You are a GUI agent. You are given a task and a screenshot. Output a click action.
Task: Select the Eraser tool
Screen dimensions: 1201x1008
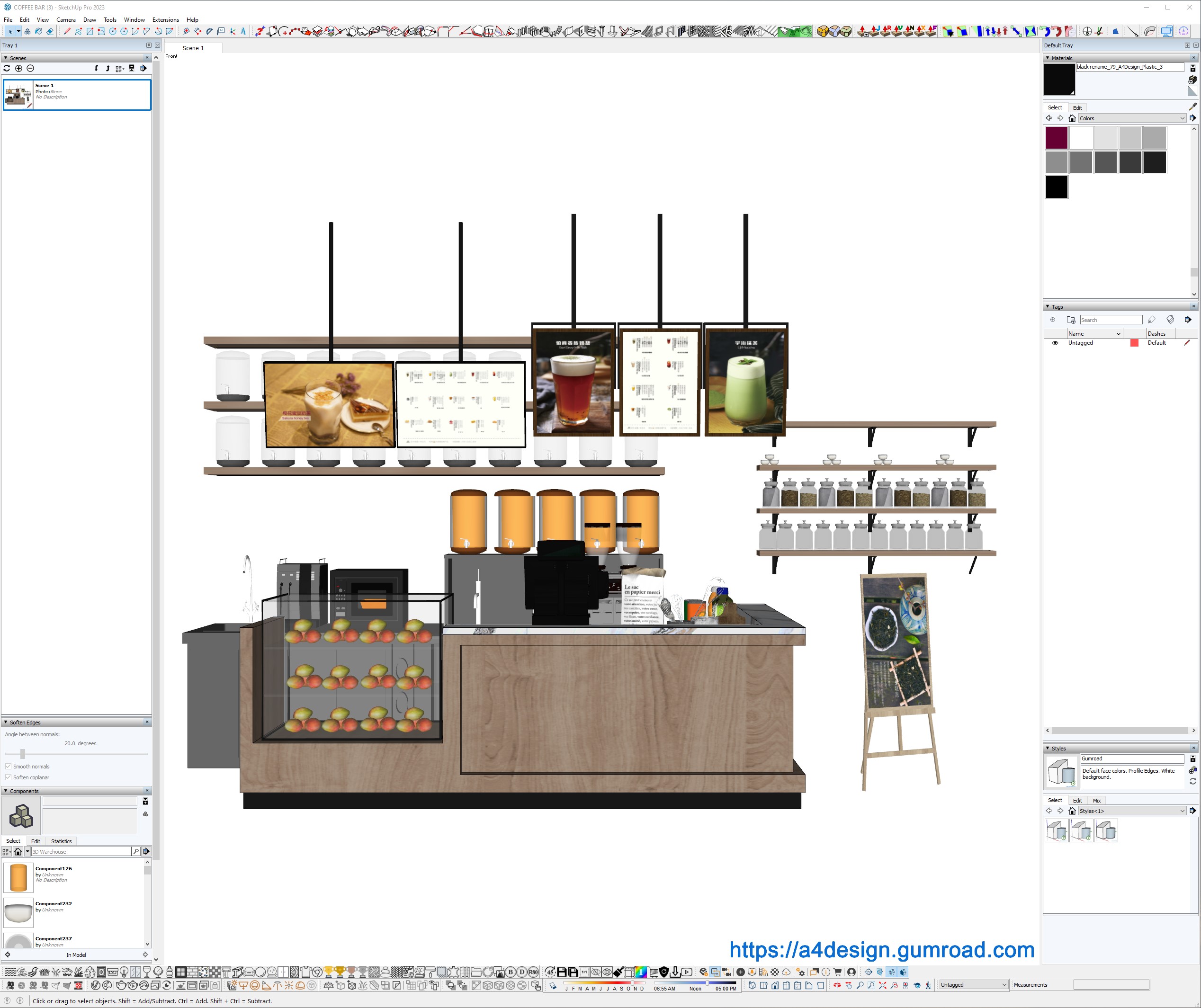[50, 31]
